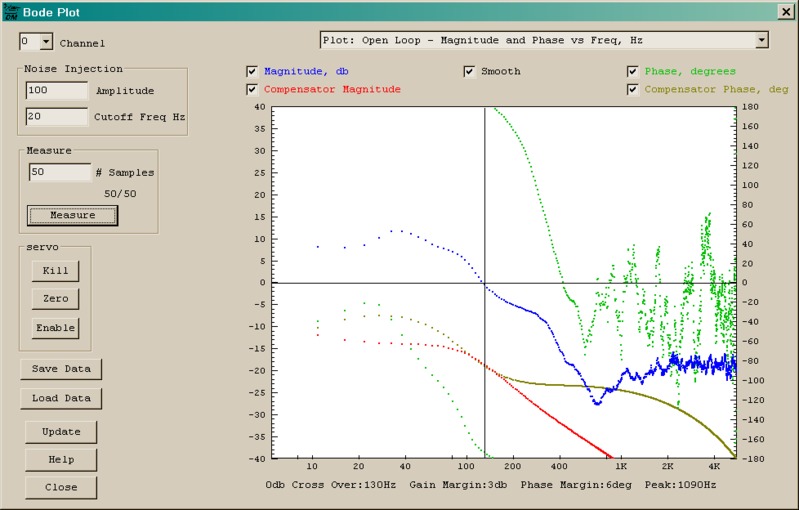Toggle Compensator Phase, deg checkbox
The width and height of the screenshot is (799, 510).
point(632,90)
